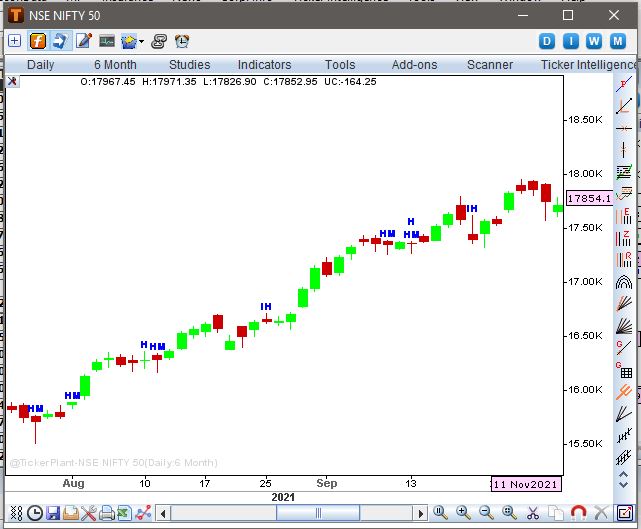The height and width of the screenshot is (529, 641).
Task: Select the vertical line tool
Action: pos(624,150)
